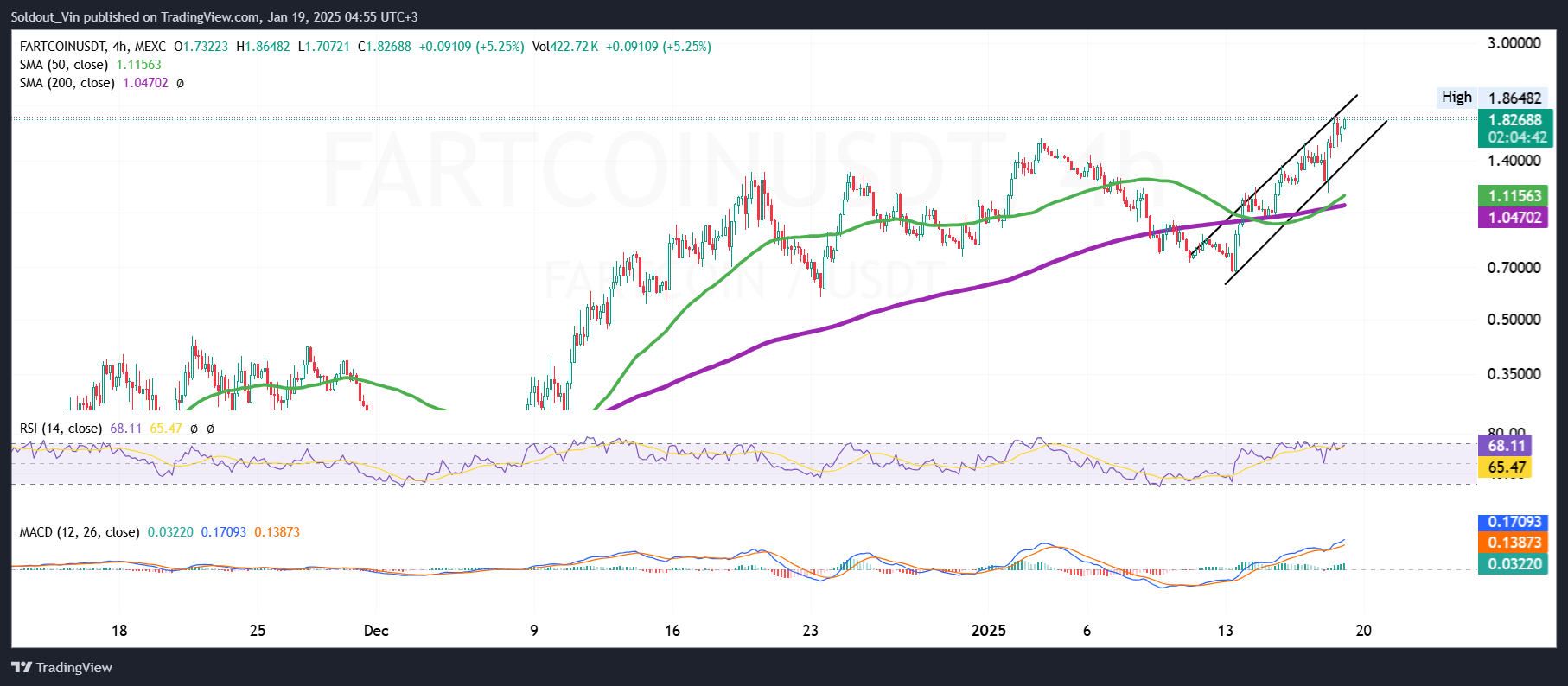Click the 6 date on the time axis
Viewport: 1568px width, 686px height.
click(1087, 631)
